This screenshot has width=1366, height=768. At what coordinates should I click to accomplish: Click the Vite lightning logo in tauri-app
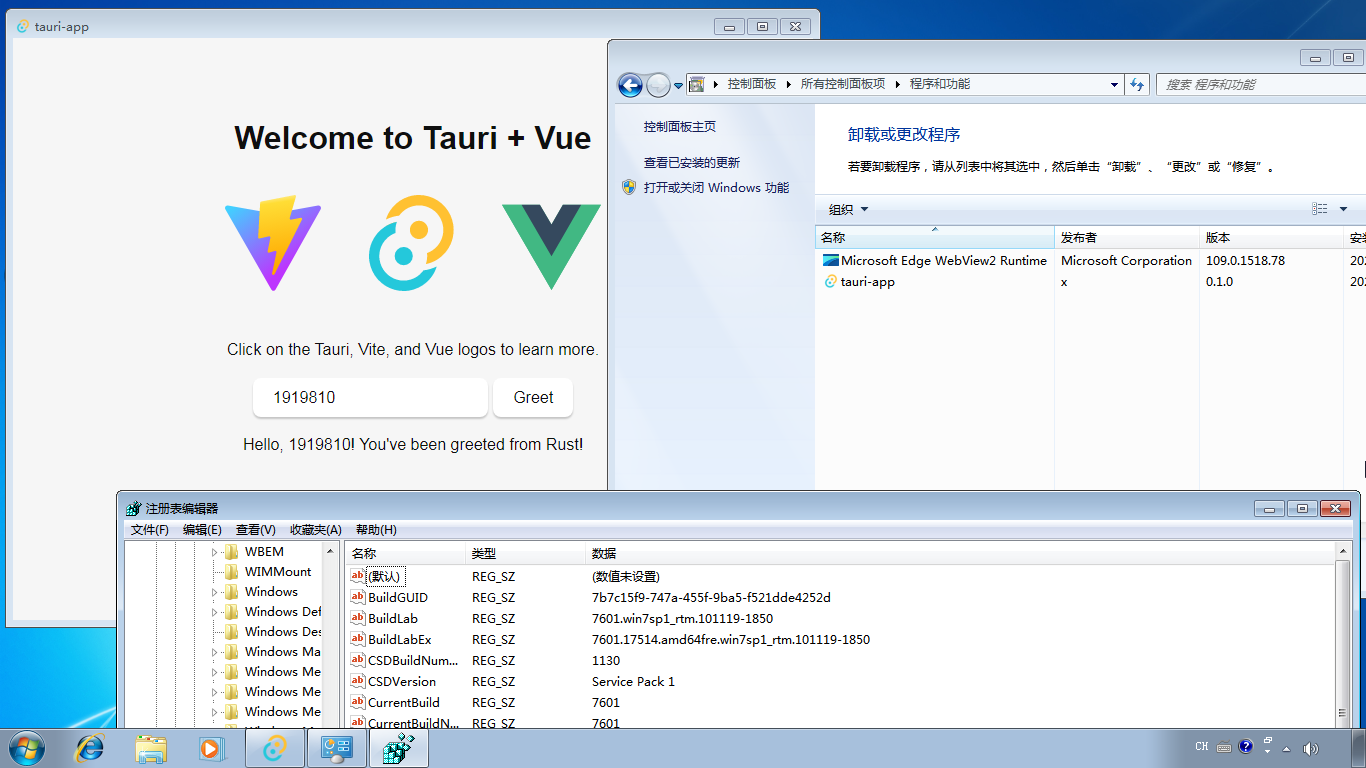(273, 245)
